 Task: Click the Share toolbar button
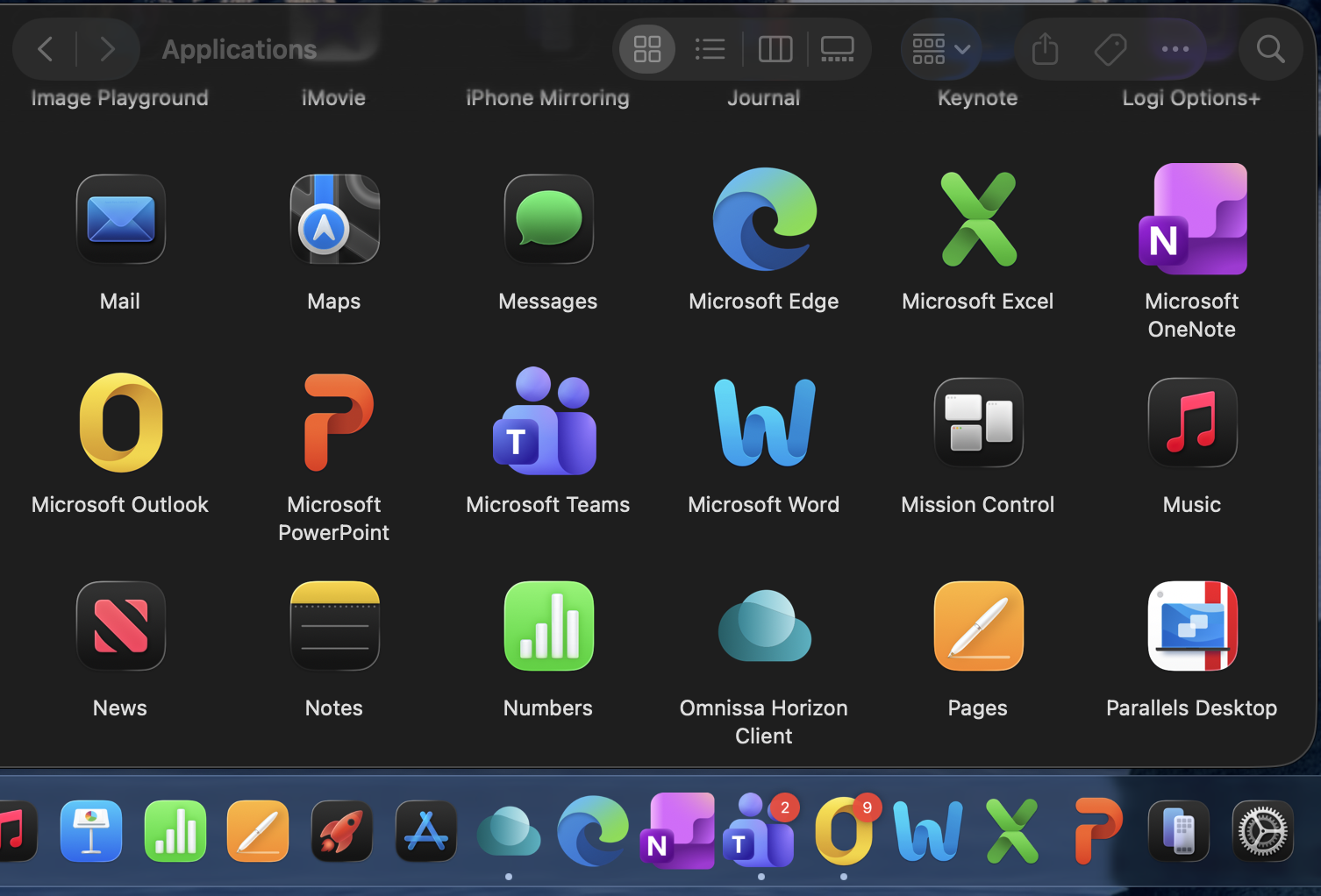(1045, 49)
